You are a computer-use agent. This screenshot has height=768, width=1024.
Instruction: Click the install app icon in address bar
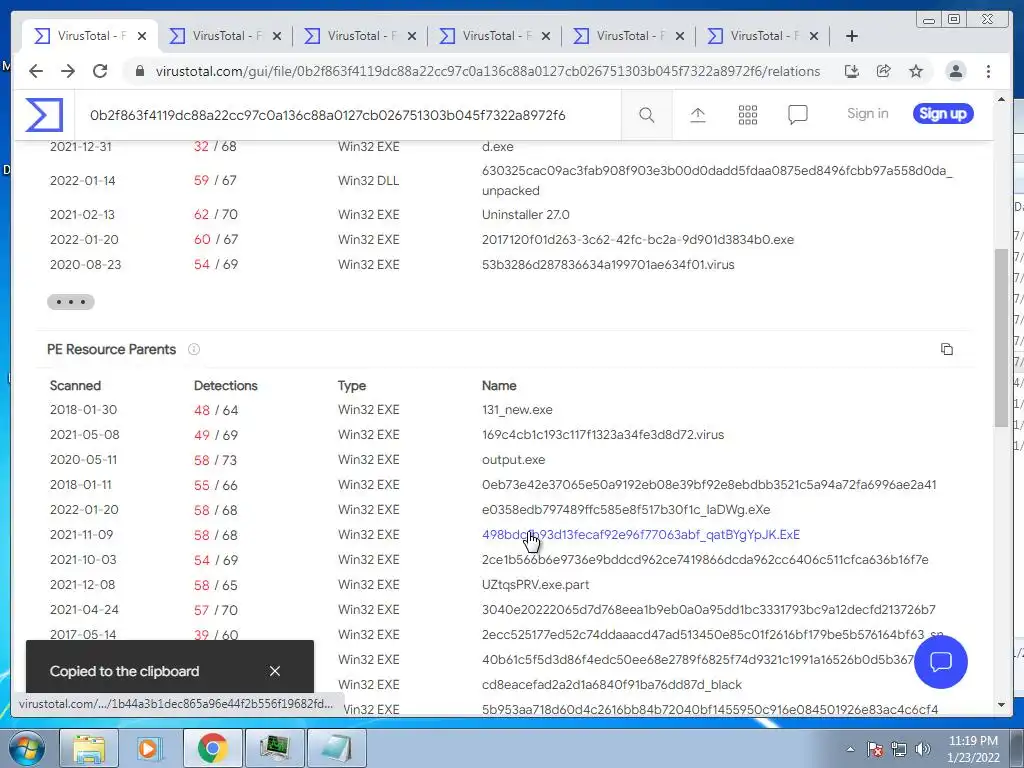tap(851, 71)
